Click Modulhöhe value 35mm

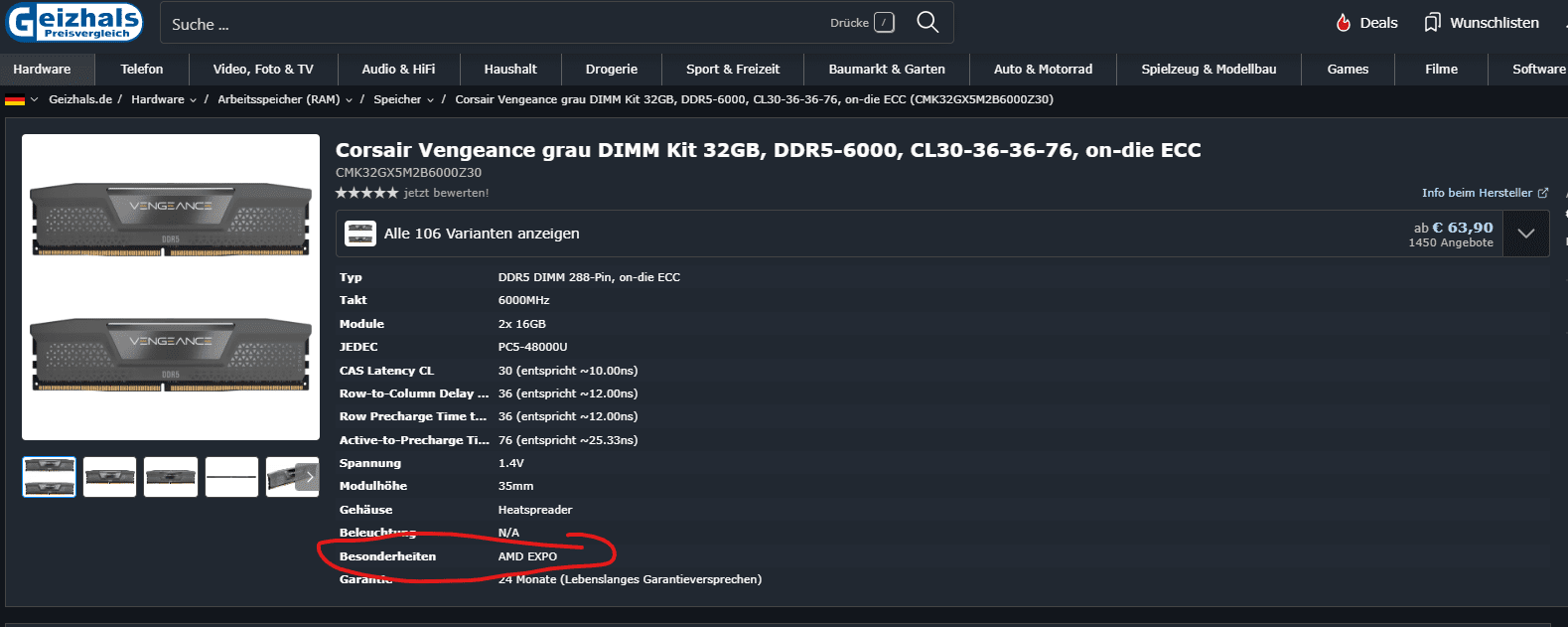pyautogui.click(x=515, y=486)
